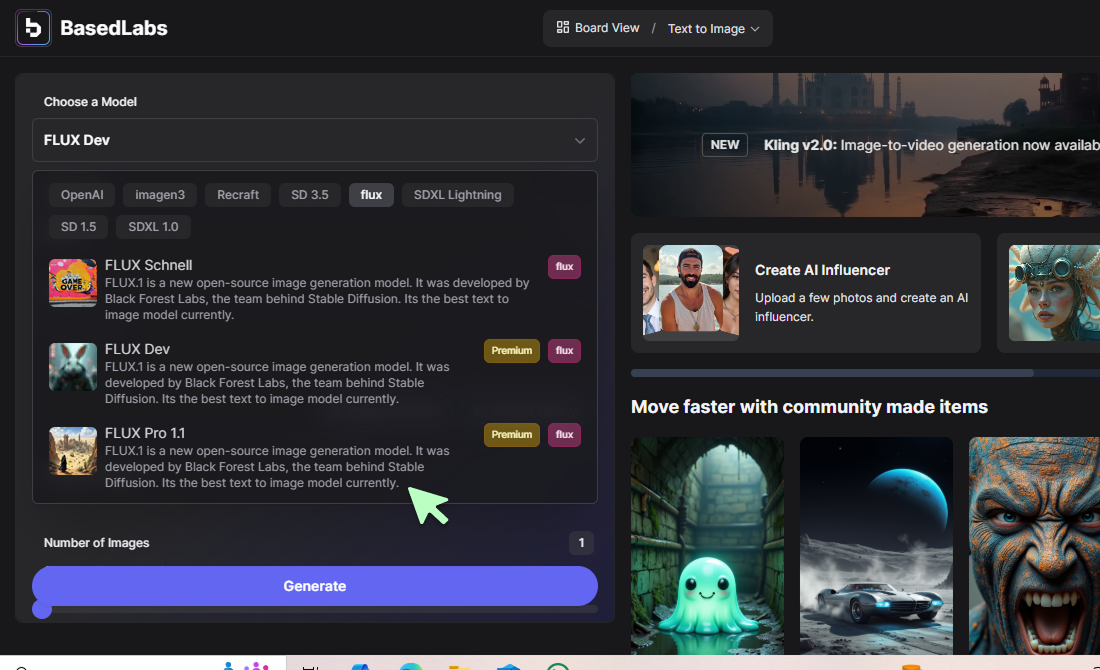
Task: Filter models by SD 3.5
Action: [310, 195]
